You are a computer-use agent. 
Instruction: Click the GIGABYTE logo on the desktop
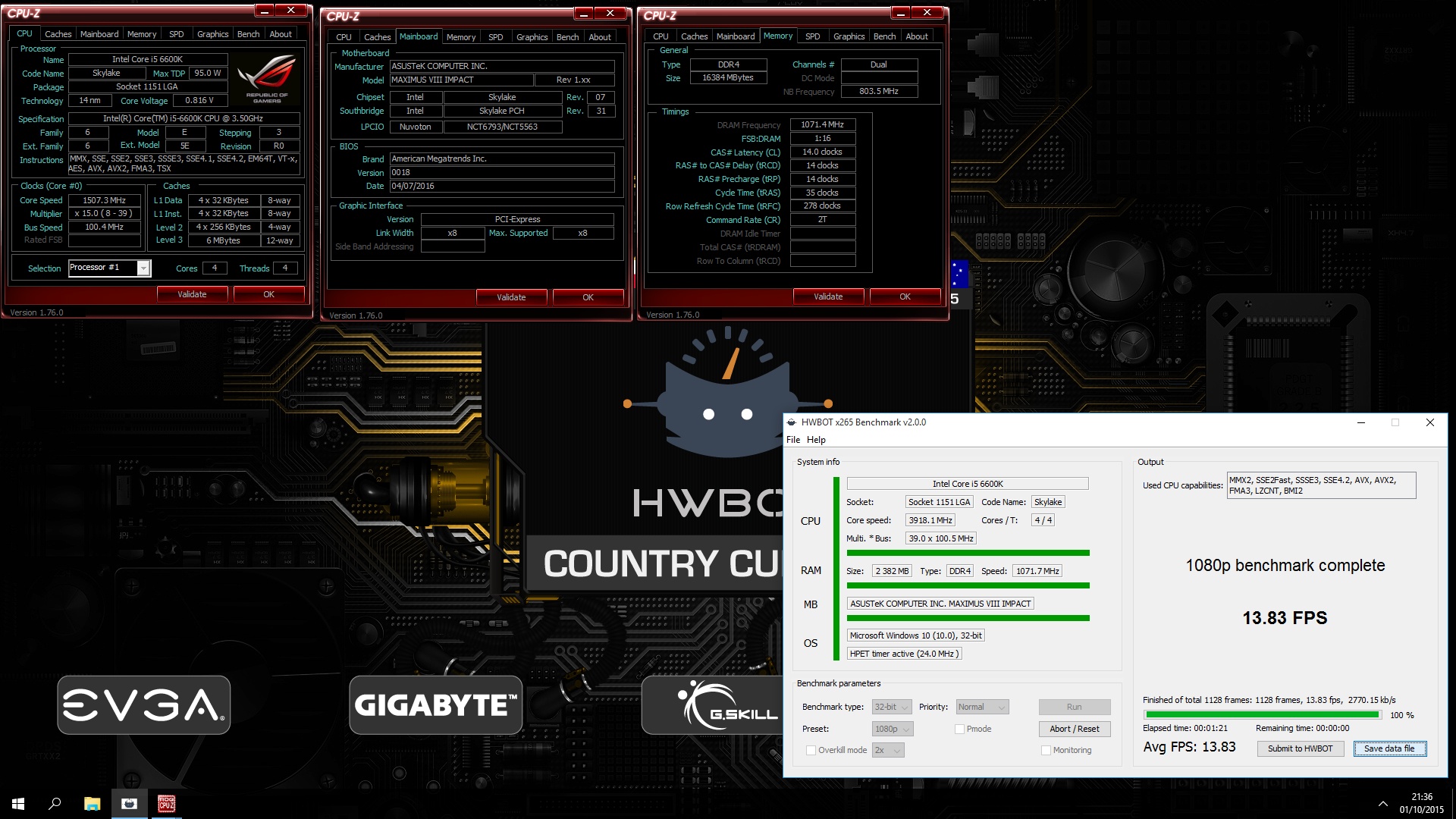(436, 705)
